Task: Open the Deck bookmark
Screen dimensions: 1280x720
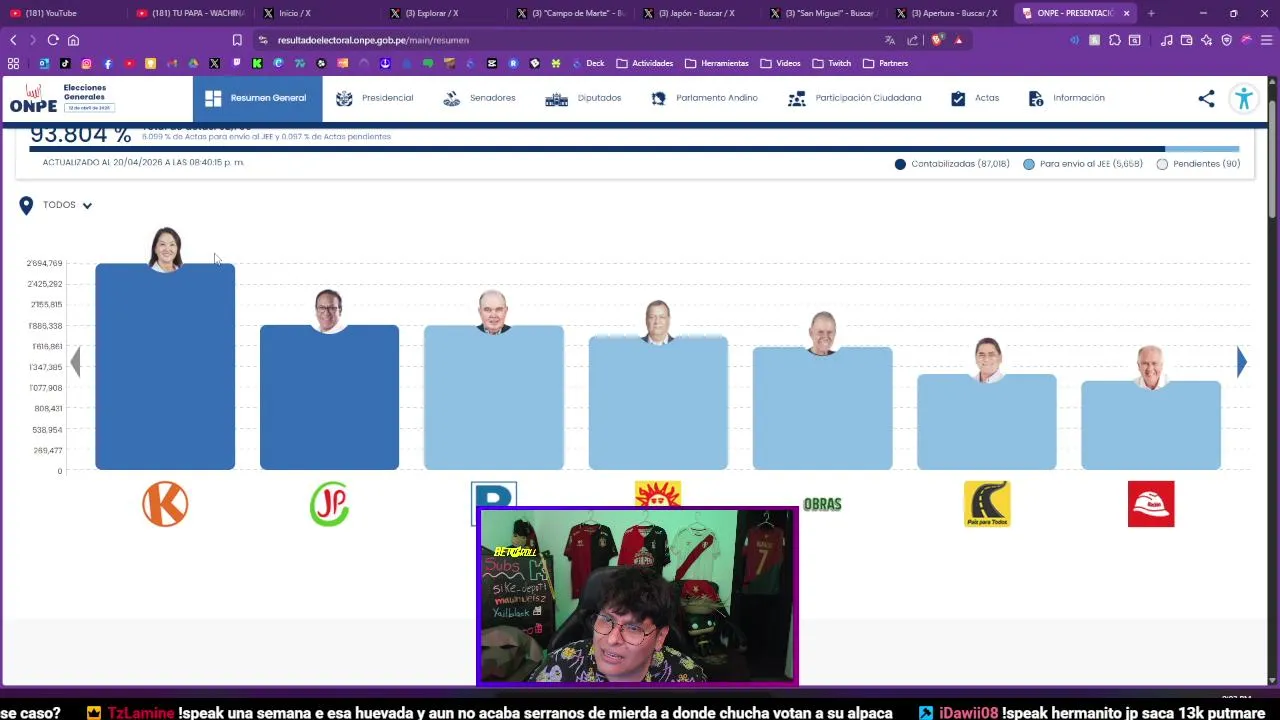Action: 588,63
